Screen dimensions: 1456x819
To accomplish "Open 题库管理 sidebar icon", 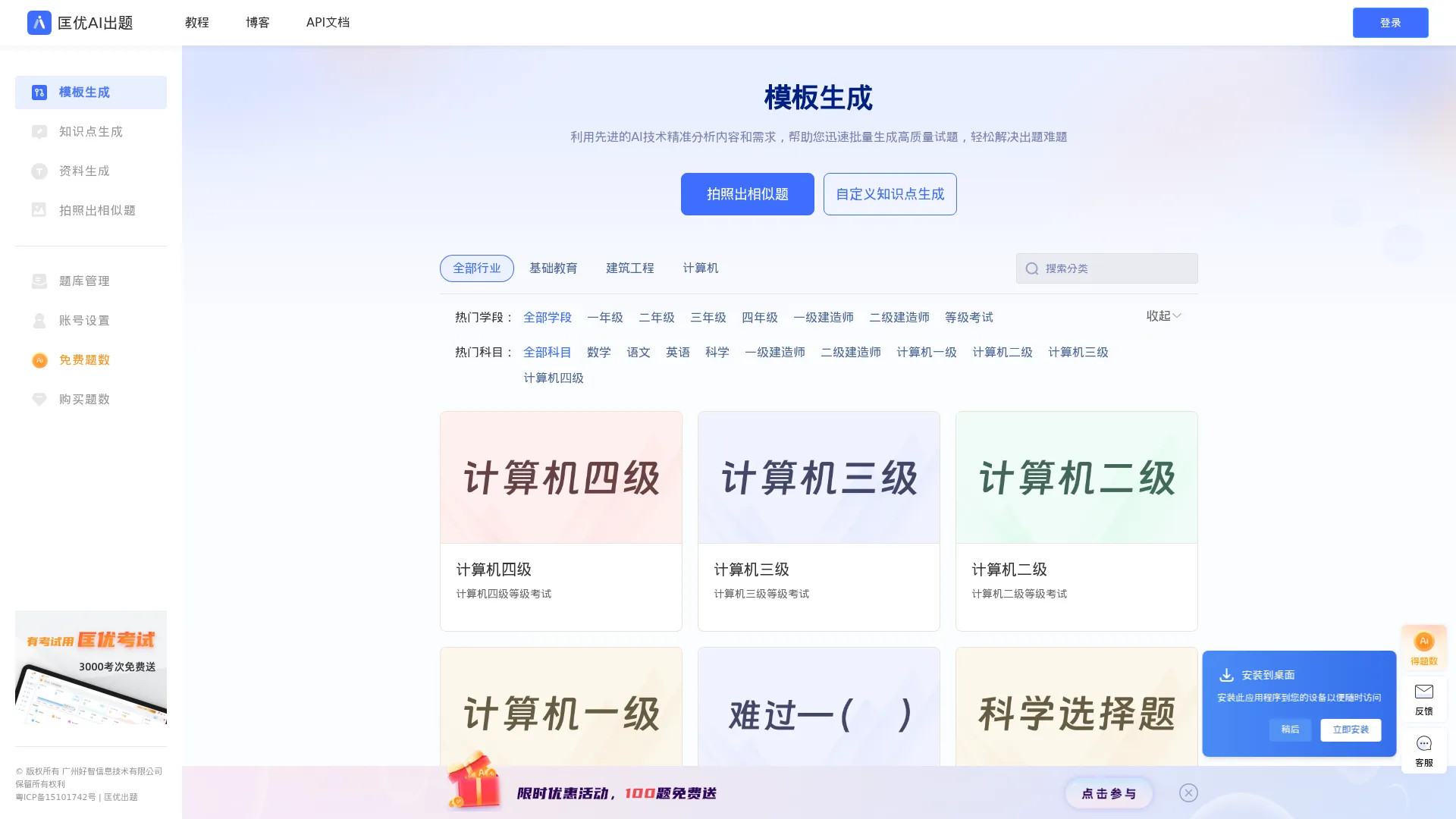I will (x=39, y=281).
